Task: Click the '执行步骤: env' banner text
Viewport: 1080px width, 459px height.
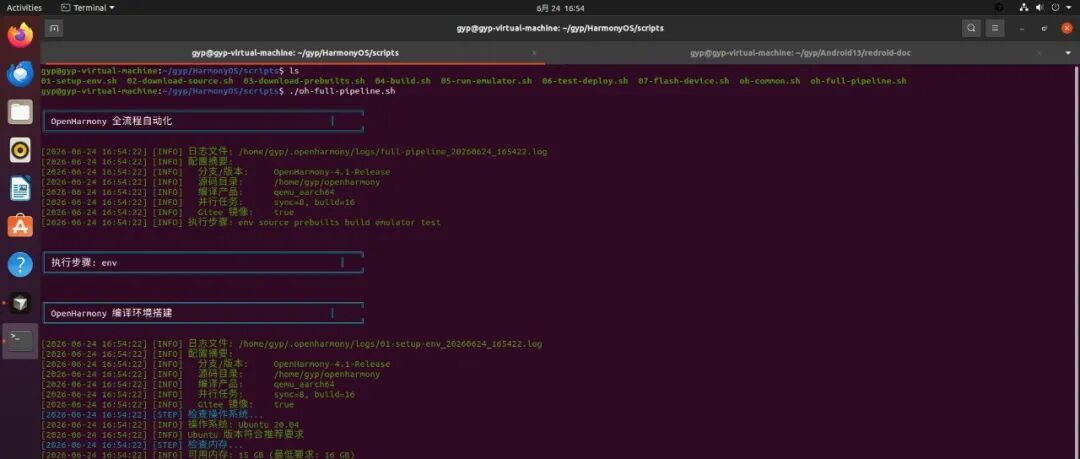Action: 84,263
